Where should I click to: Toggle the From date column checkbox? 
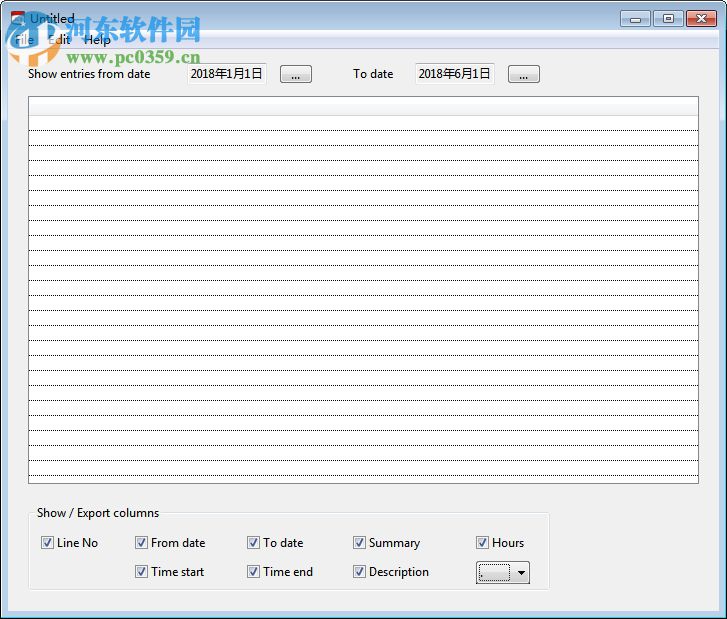[x=141, y=542]
